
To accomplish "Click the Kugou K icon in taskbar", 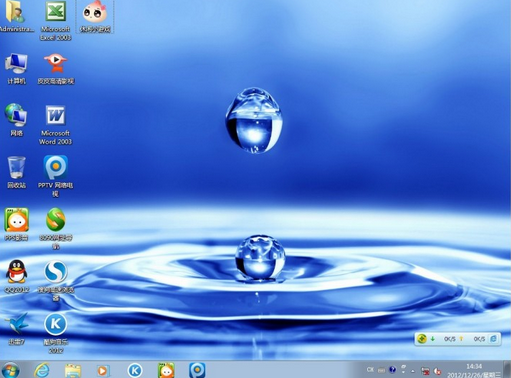I will point(135,370).
